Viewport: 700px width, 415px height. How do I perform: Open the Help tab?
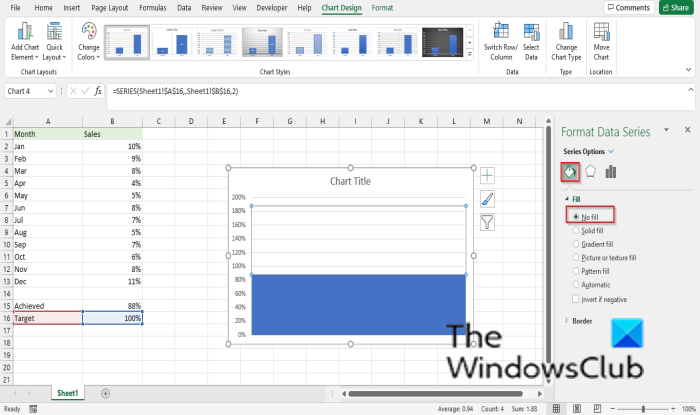(x=304, y=8)
